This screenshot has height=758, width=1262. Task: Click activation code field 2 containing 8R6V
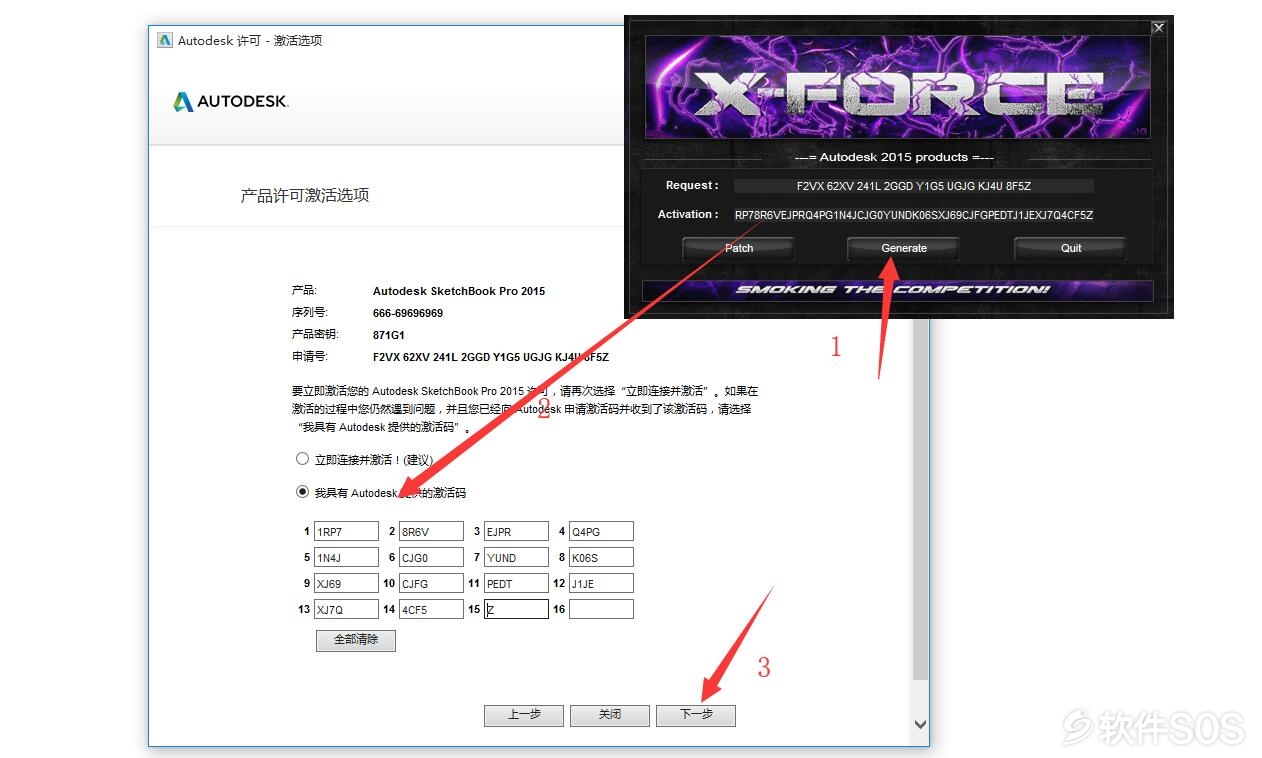pyautogui.click(x=431, y=531)
